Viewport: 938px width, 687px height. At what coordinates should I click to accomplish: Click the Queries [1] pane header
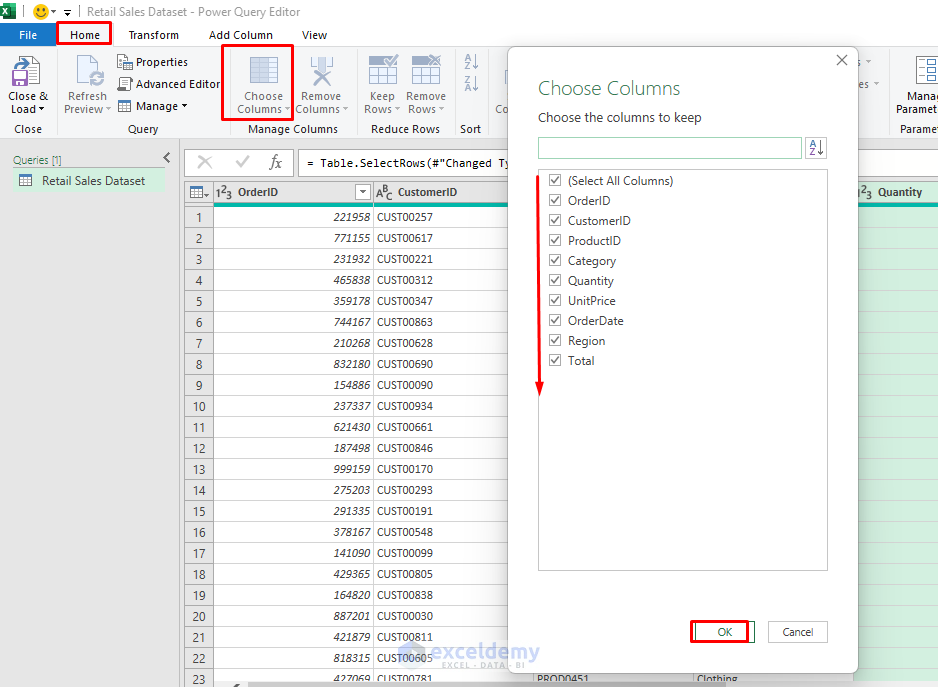[x=37, y=160]
